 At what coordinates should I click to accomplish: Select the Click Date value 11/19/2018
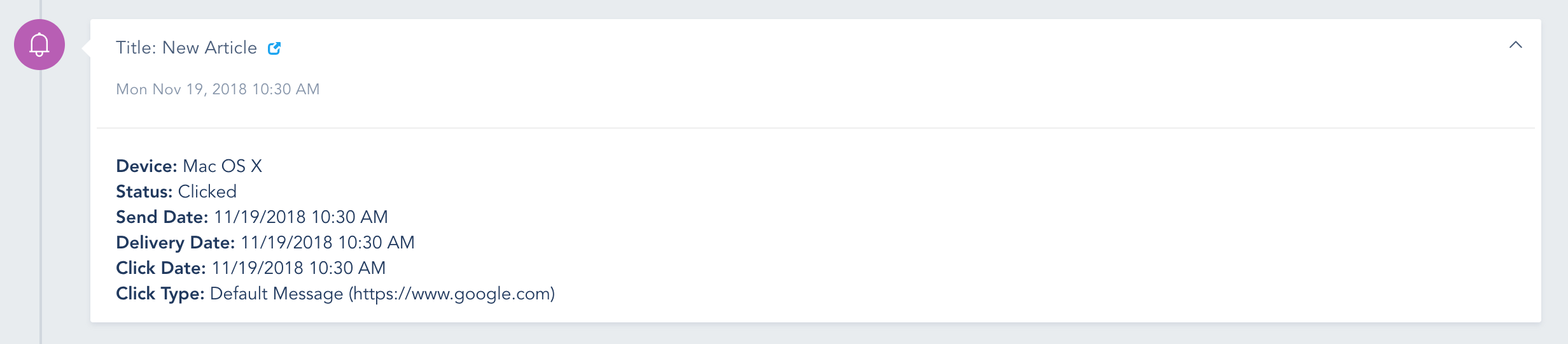tap(257, 268)
